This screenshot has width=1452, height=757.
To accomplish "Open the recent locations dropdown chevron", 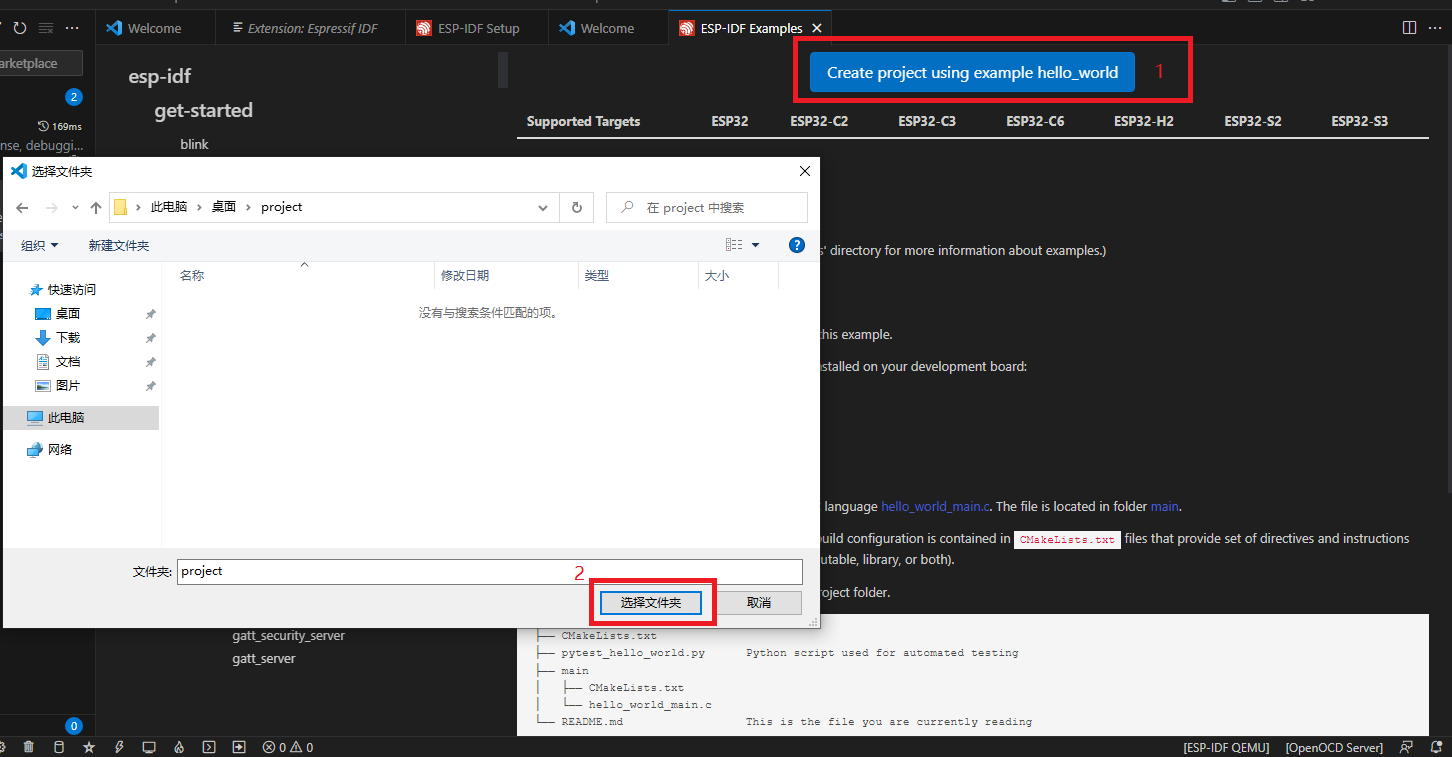I will pyautogui.click(x=75, y=209).
